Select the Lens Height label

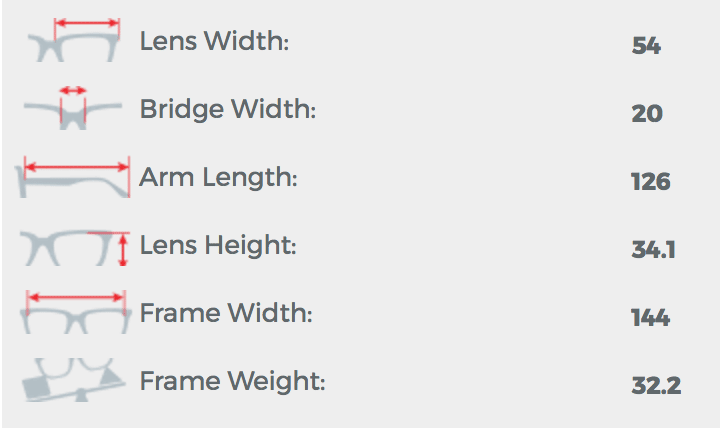pyautogui.click(x=218, y=245)
